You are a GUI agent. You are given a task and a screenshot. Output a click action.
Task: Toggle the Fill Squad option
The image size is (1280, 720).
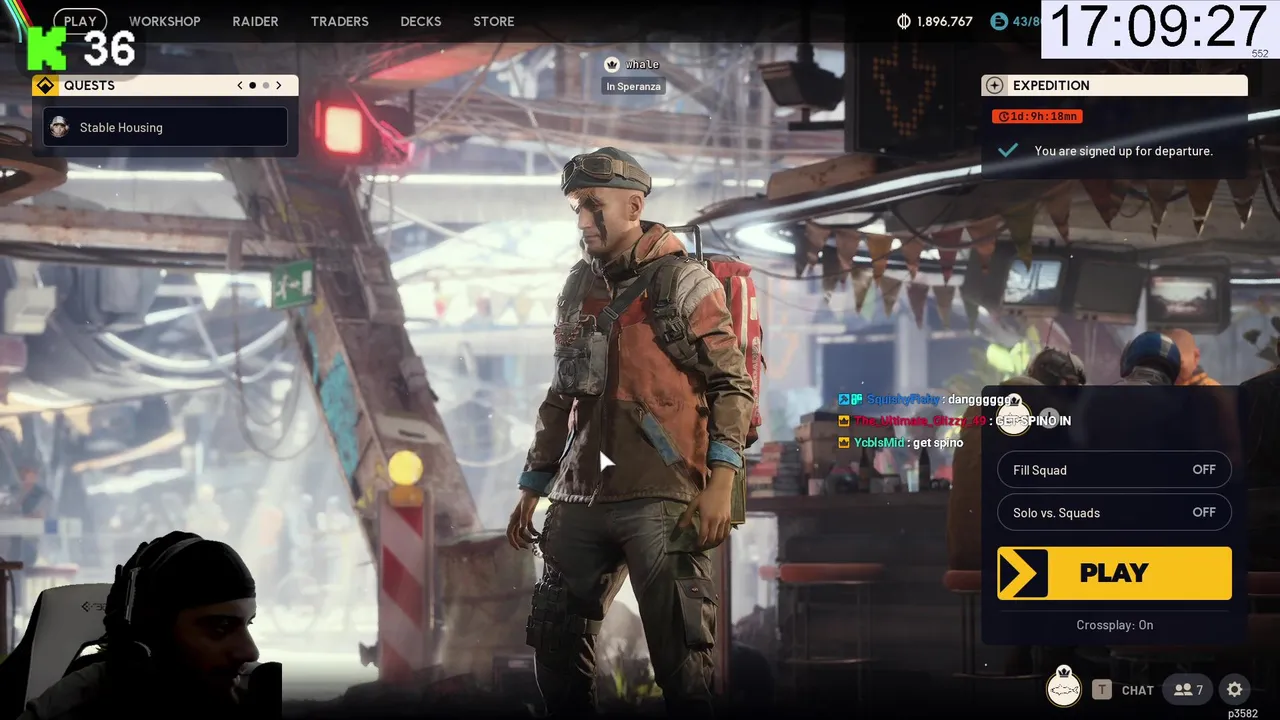coord(1114,470)
